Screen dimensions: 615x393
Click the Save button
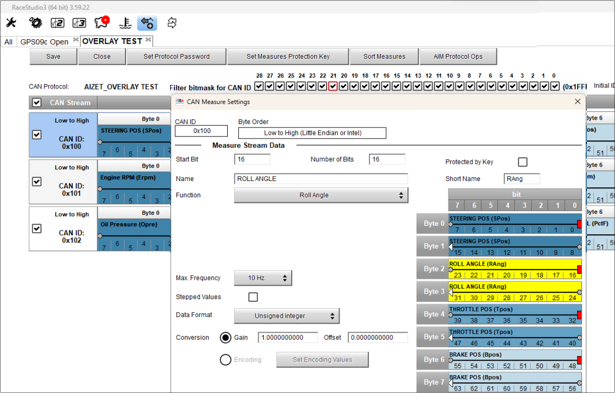[x=53, y=56]
